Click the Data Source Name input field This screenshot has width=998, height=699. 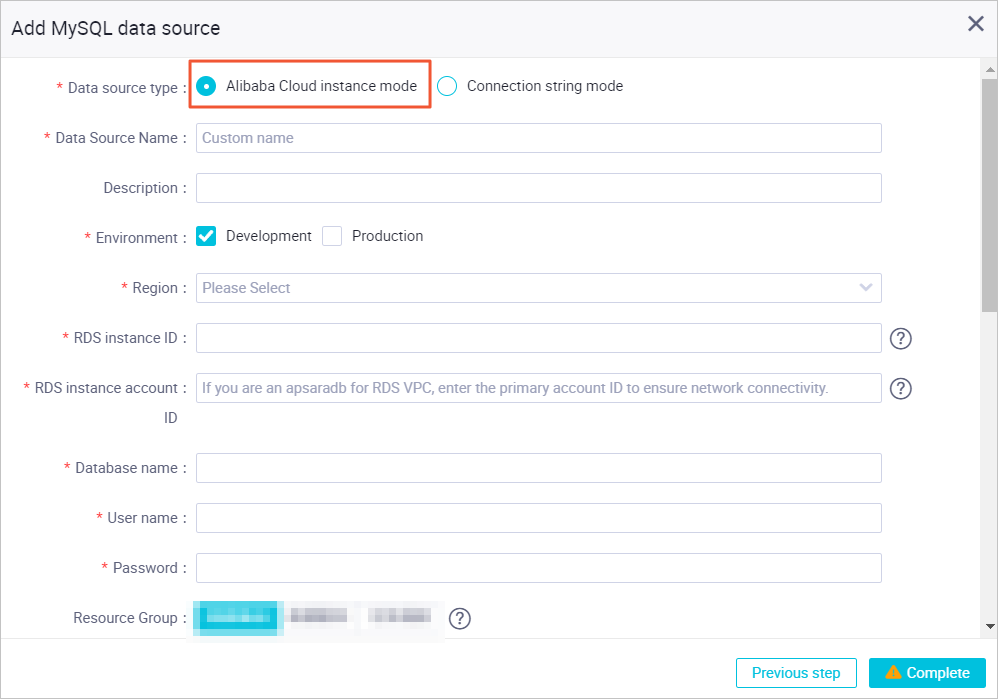(x=538, y=138)
